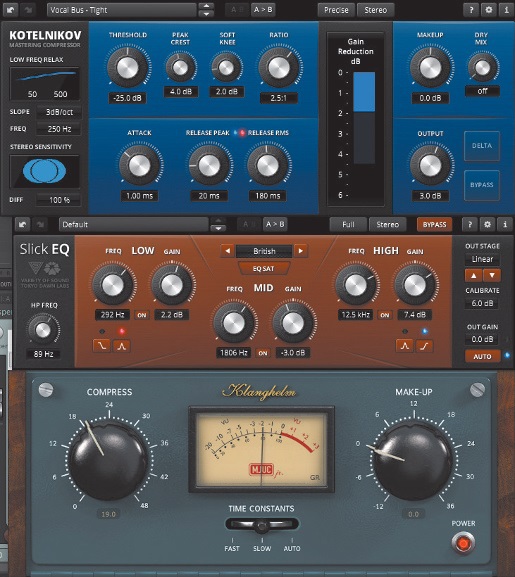Screen dimensions: 515x577
Task: Click Klanghelm VU gain reduction meter
Action: coord(261,450)
